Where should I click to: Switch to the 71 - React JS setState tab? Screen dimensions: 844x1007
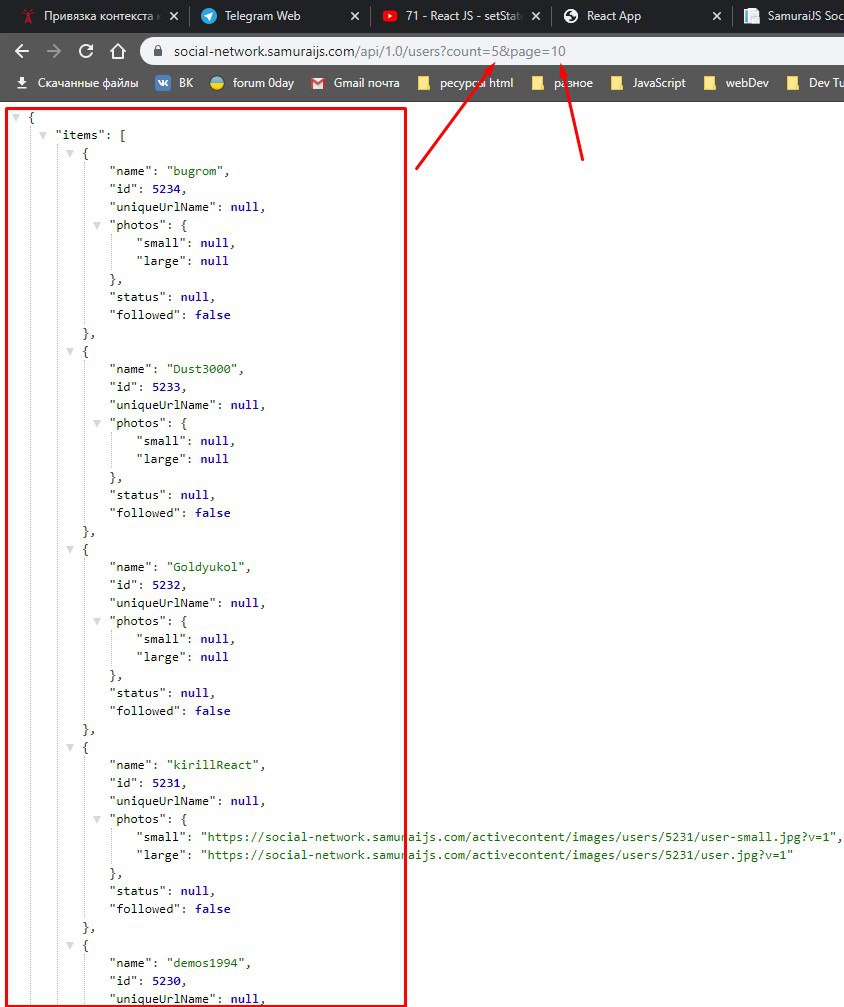pos(462,16)
